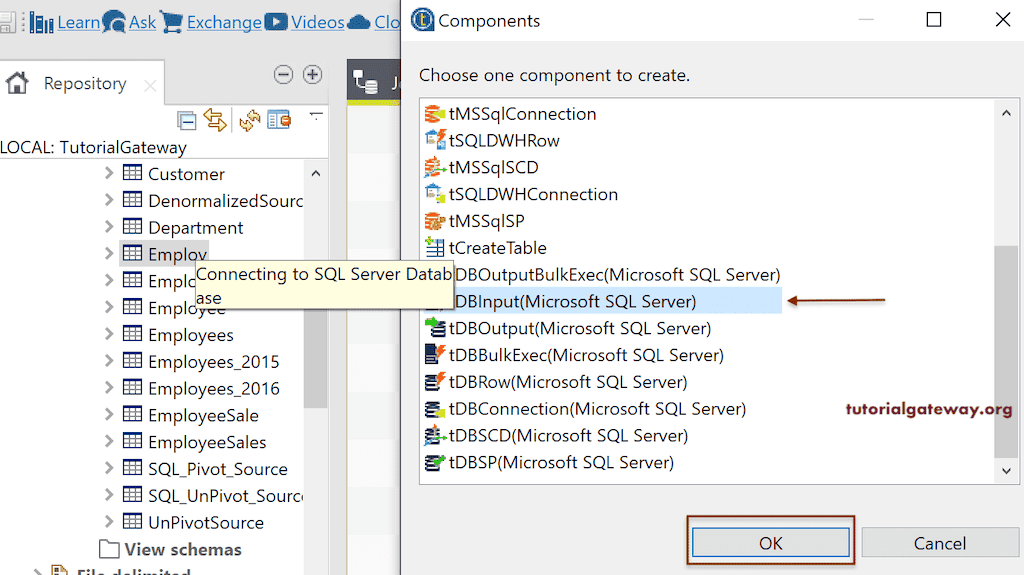Expand the Customer table node

[x=108, y=173]
